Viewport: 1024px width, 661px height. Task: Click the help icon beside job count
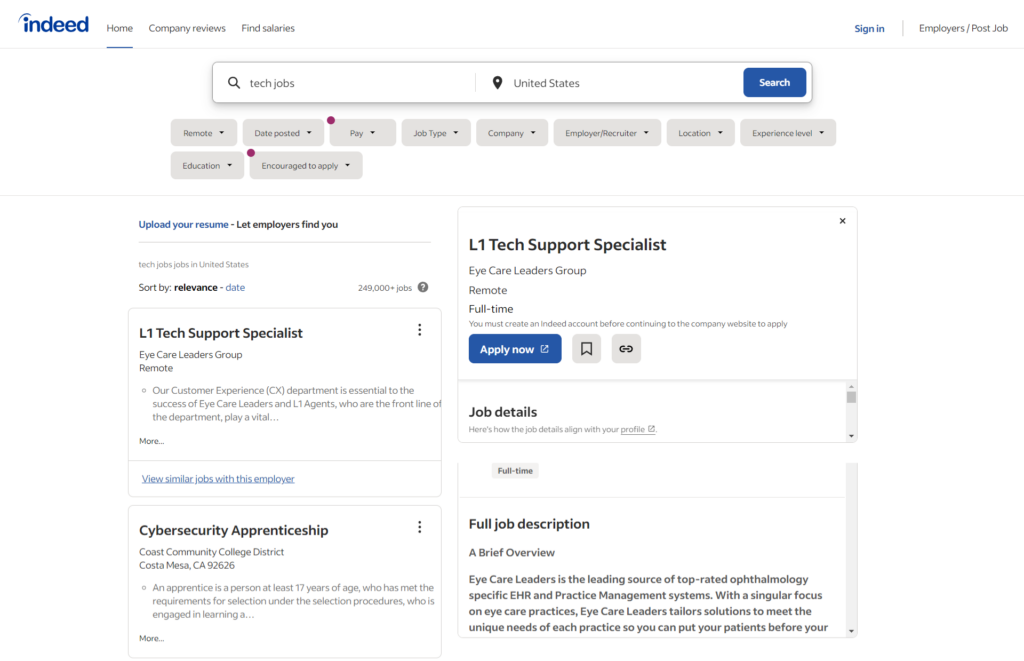(x=423, y=287)
